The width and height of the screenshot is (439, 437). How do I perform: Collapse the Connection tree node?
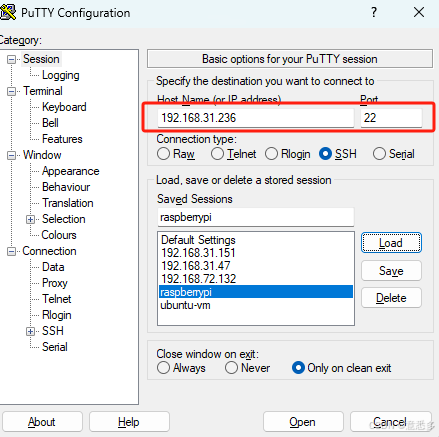pos(11,251)
